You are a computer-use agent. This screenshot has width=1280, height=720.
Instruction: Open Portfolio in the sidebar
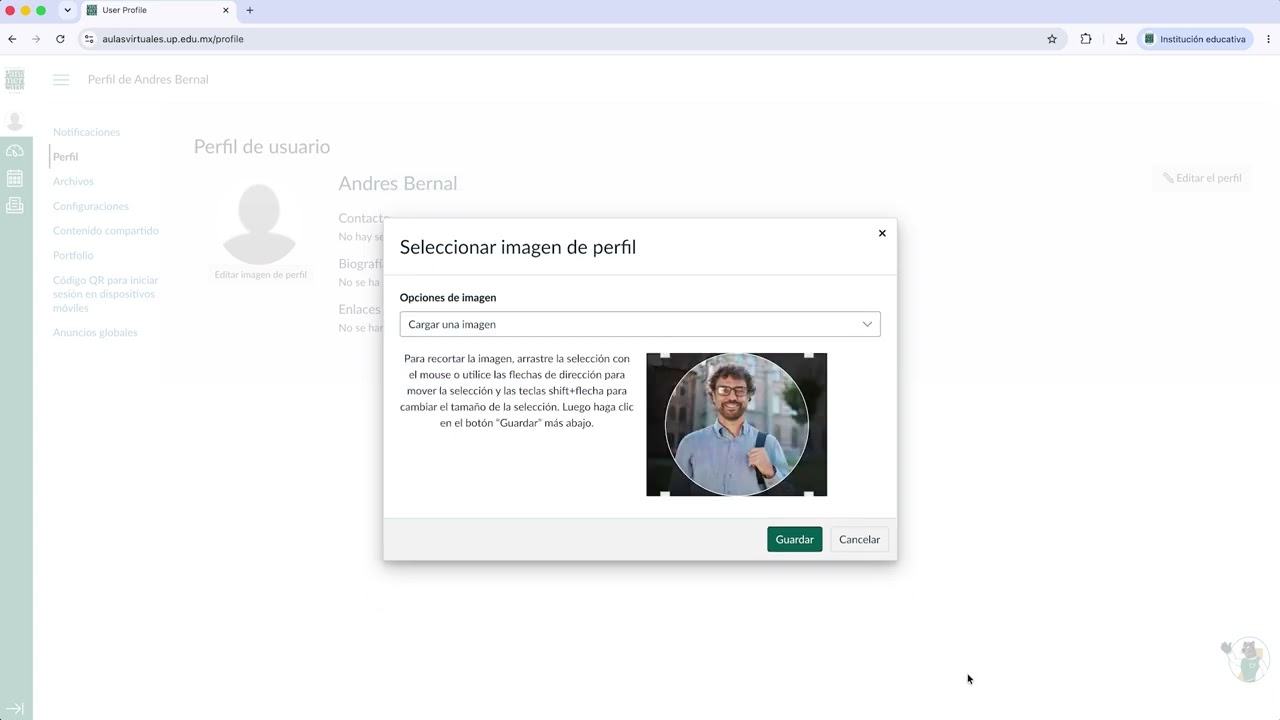coord(73,255)
